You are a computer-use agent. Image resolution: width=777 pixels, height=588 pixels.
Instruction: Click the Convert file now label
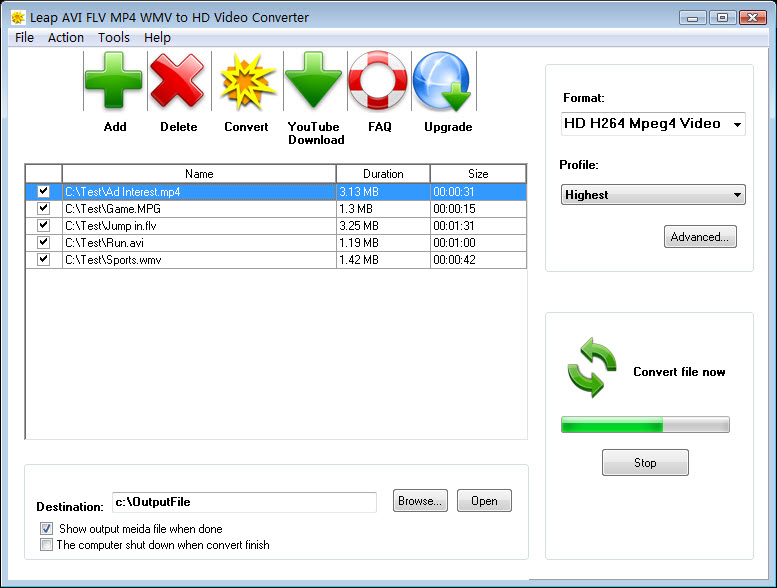click(x=679, y=372)
